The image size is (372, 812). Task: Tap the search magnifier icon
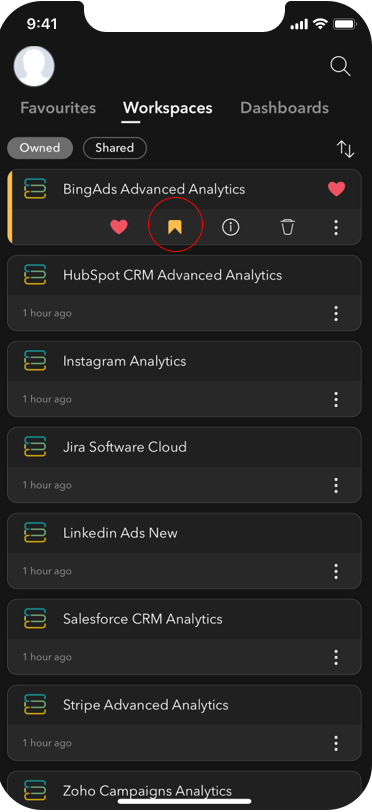[x=340, y=66]
